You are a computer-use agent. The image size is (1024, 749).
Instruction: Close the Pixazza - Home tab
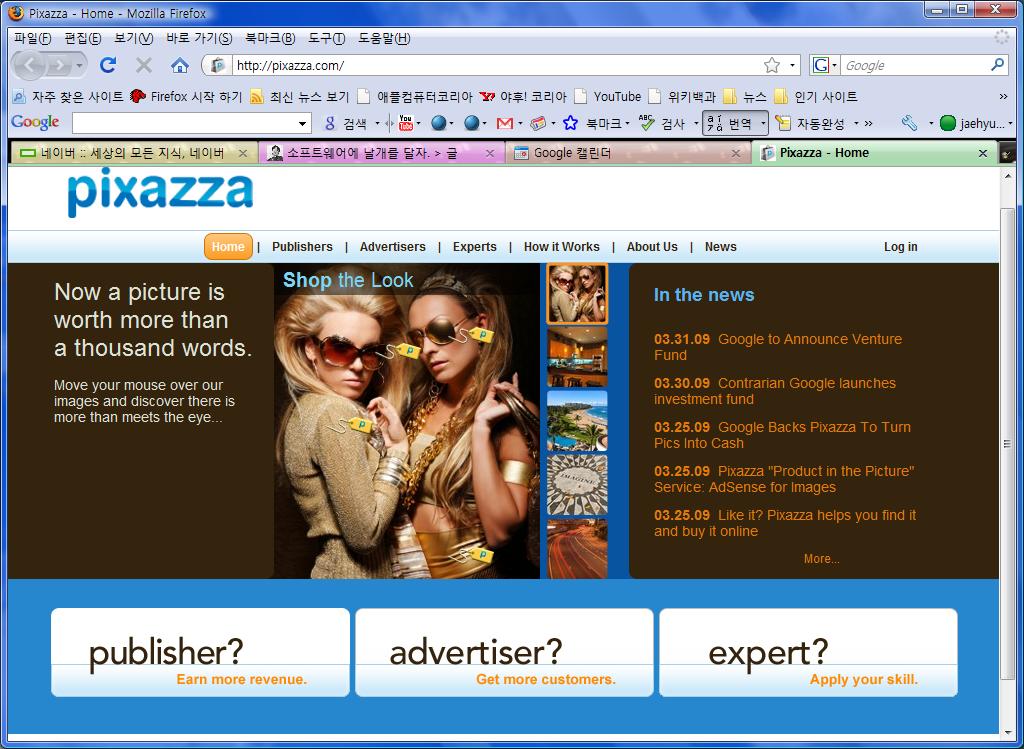coord(982,153)
